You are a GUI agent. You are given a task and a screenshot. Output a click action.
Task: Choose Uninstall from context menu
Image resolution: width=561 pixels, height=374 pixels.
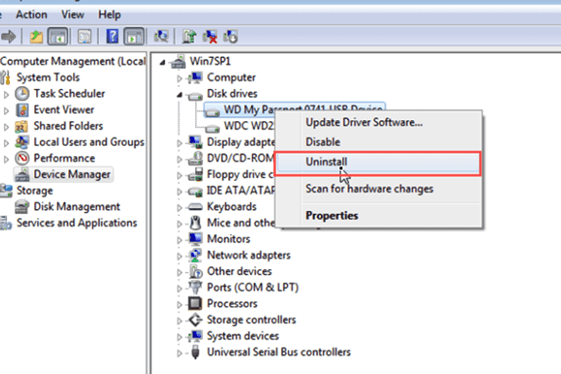(x=378, y=162)
